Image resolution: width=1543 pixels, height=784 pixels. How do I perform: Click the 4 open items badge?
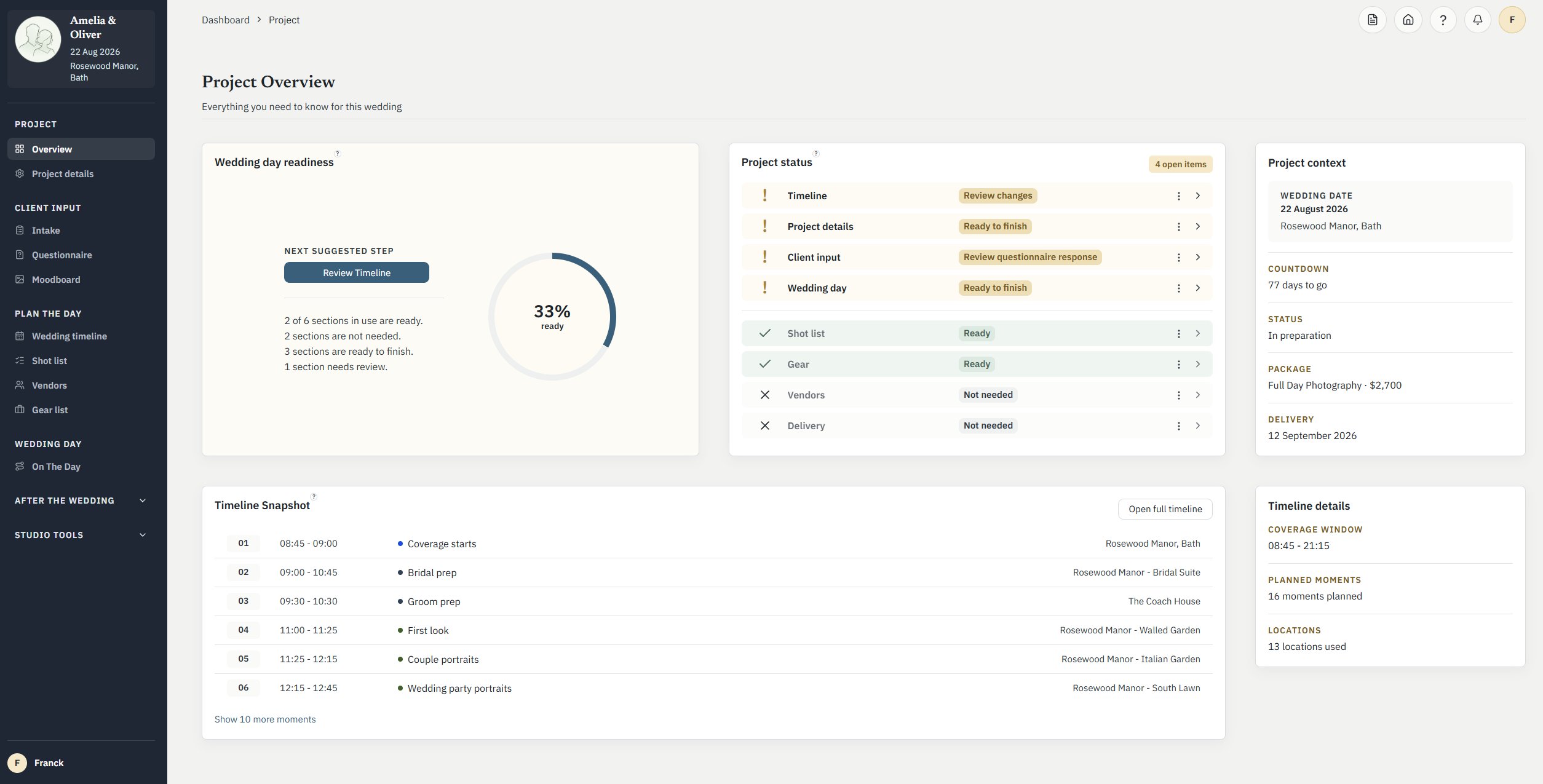[1180, 164]
